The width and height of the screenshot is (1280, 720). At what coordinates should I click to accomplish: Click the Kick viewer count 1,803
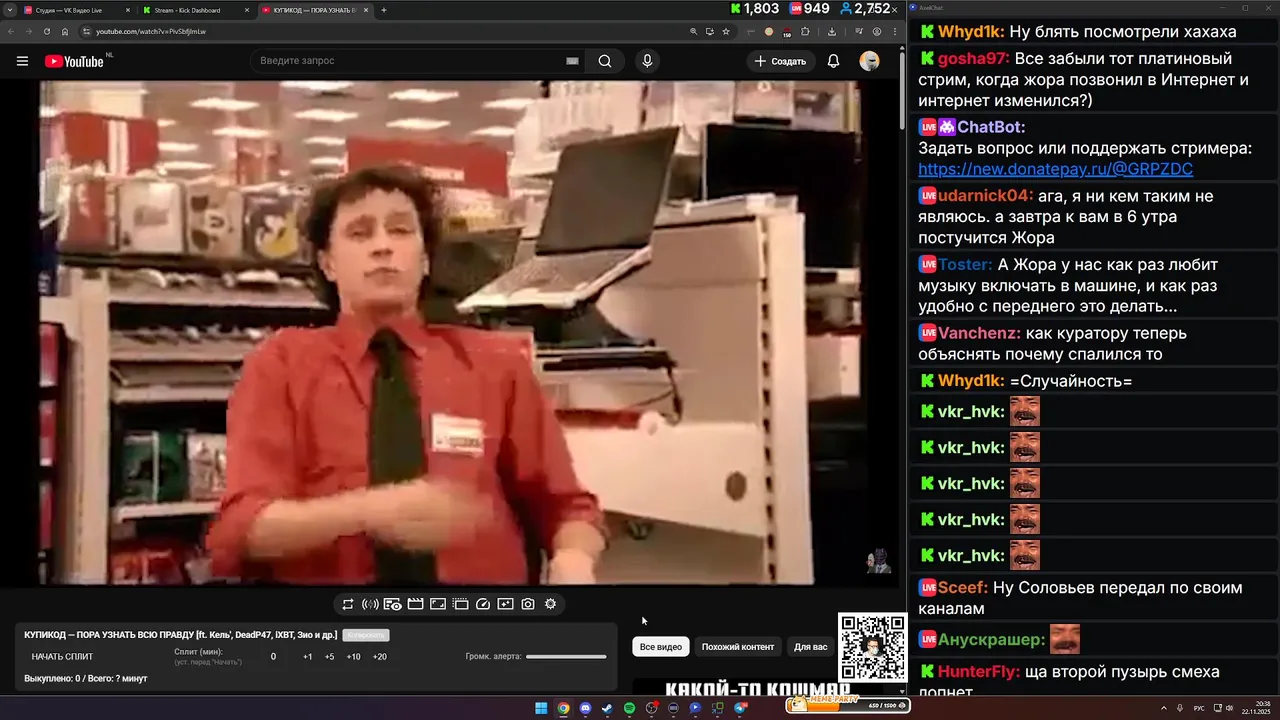pos(755,9)
